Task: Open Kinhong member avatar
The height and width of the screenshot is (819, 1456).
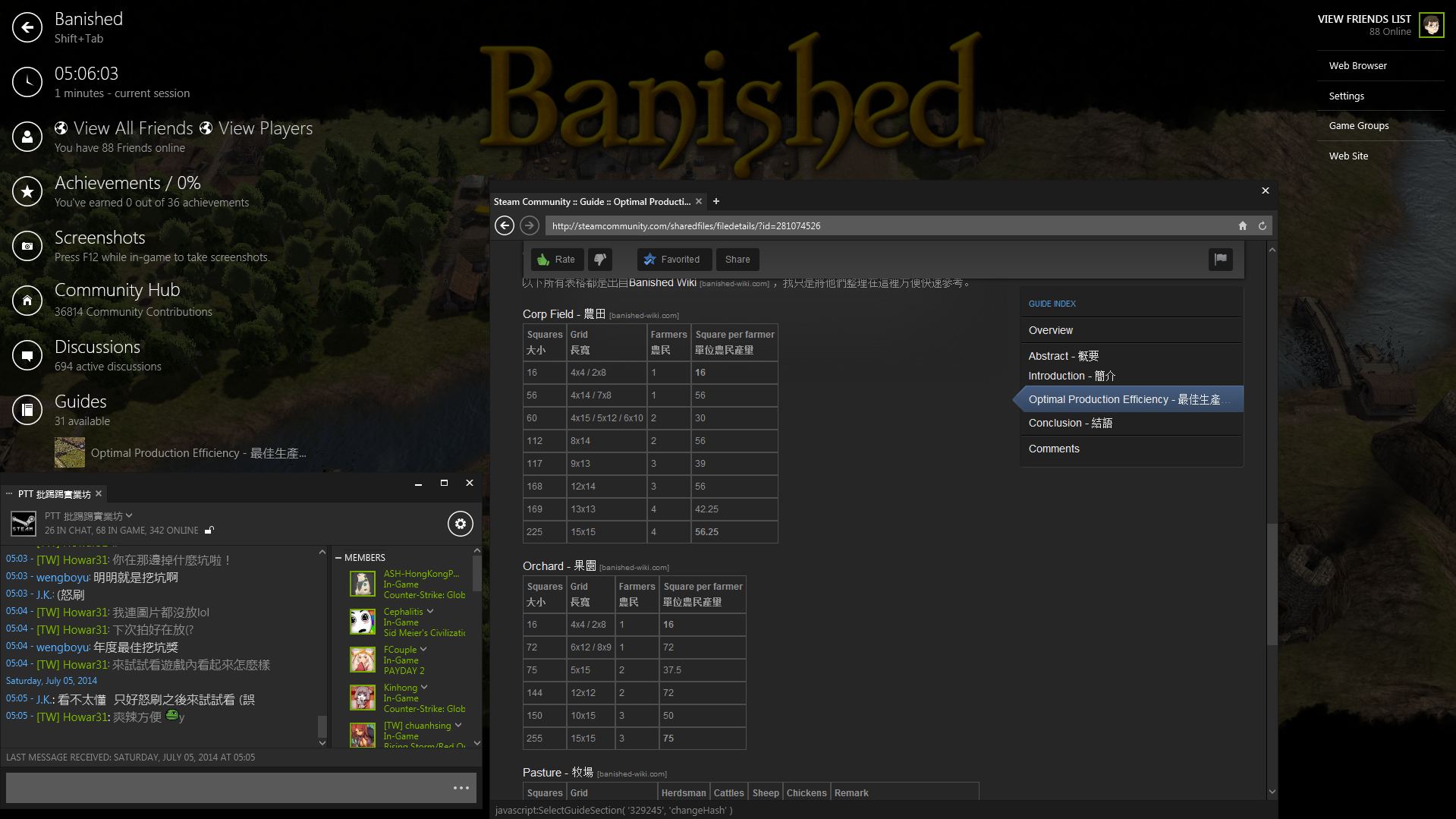Action: click(x=363, y=698)
